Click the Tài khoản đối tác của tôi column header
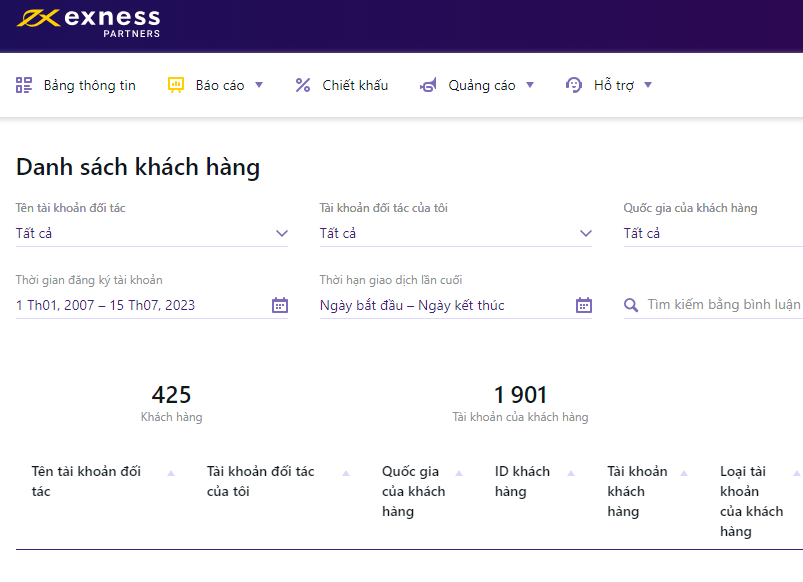Image resolution: width=803 pixels, height=582 pixels. pos(261,482)
